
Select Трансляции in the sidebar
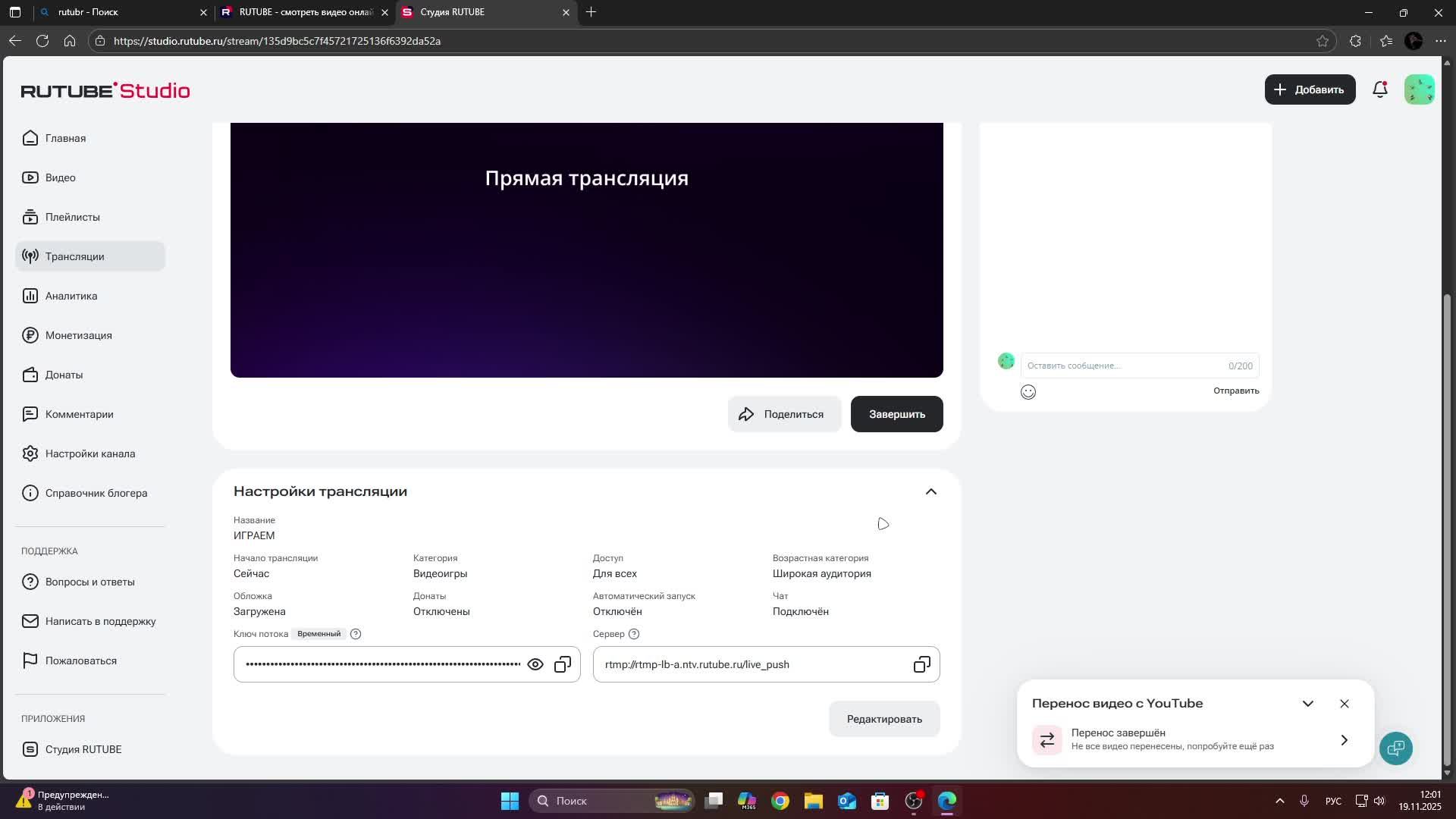click(76, 256)
